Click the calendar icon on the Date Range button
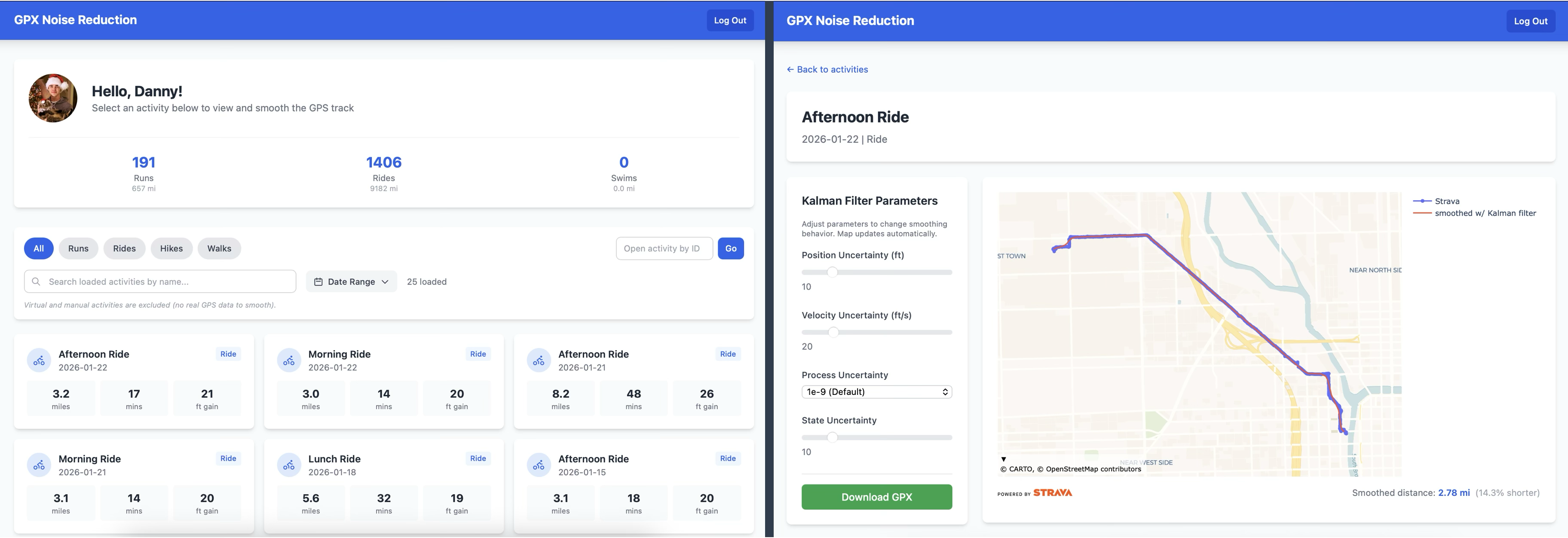This screenshot has height=538, width=1568. coord(318,282)
